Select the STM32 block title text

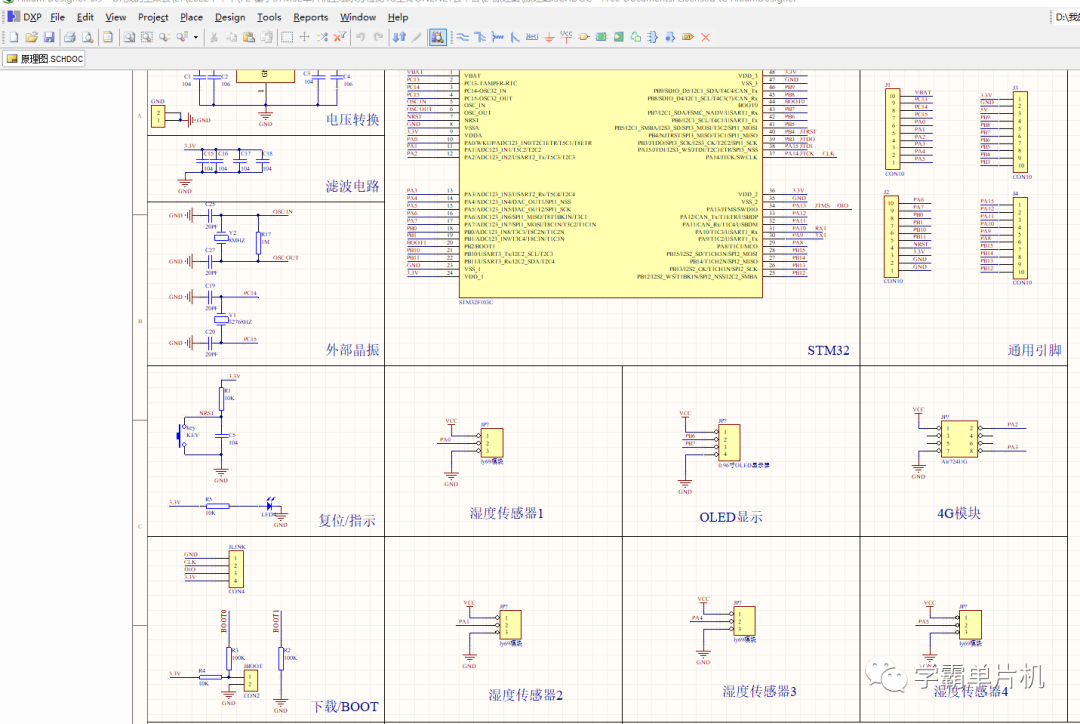point(828,351)
